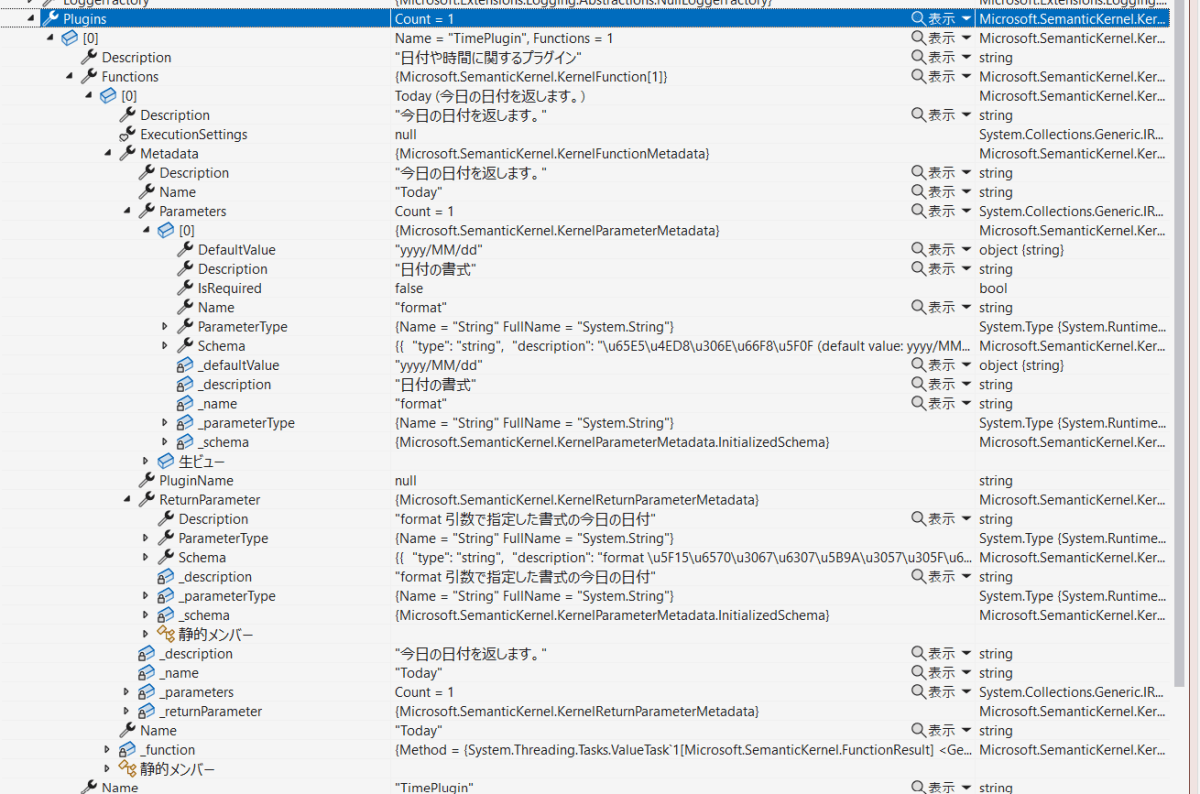Click the wrench icon beside Metadata
This screenshot has height=794, width=1200.
127,154
